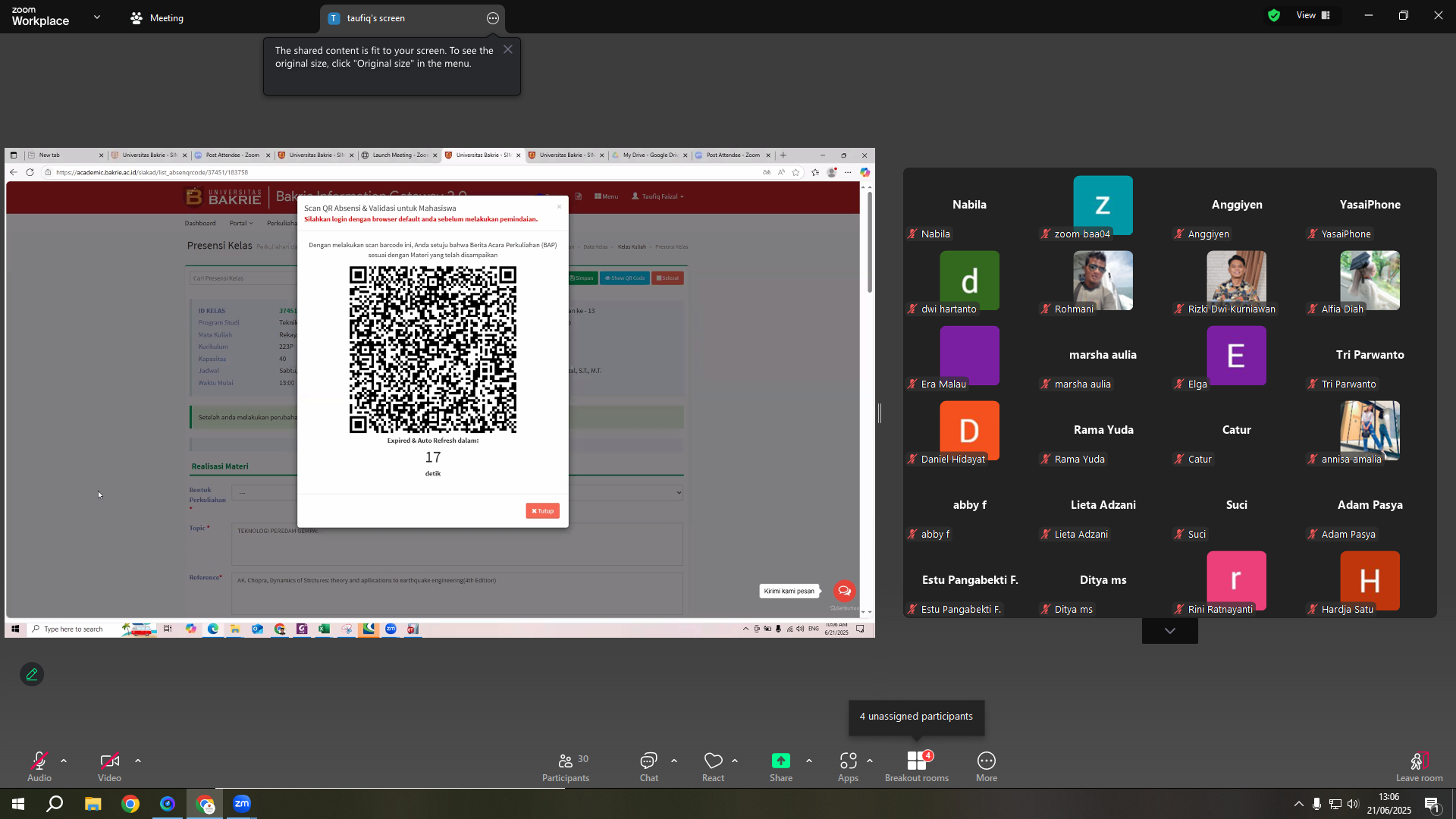Open the Chat panel

coord(648,767)
